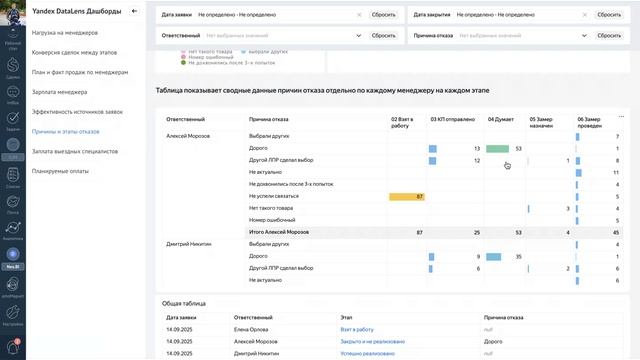This screenshot has height=360, width=640.
Task: Click the Дата заявки date range field
Action: pos(280,15)
